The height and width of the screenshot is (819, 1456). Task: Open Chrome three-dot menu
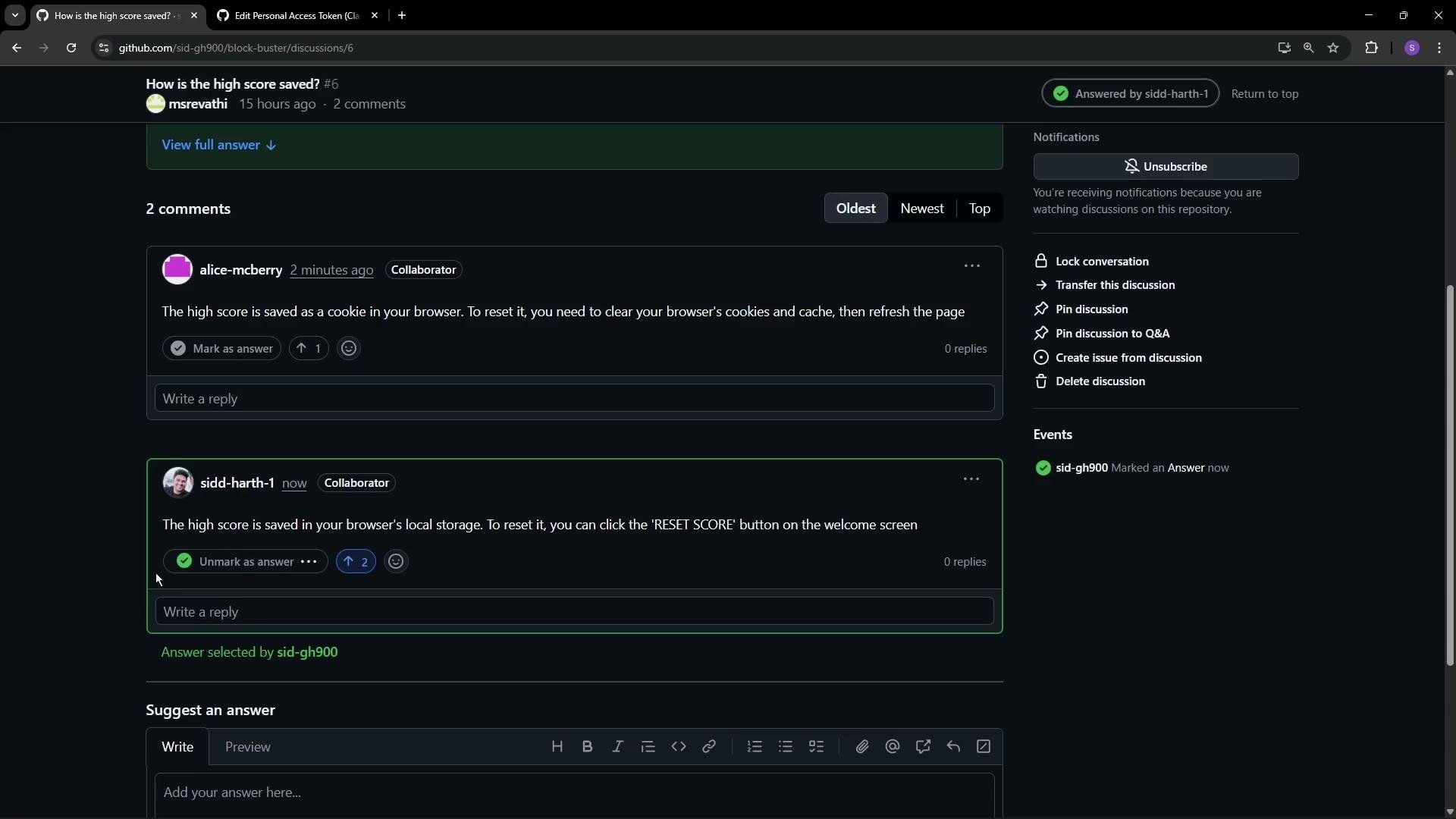1440,48
